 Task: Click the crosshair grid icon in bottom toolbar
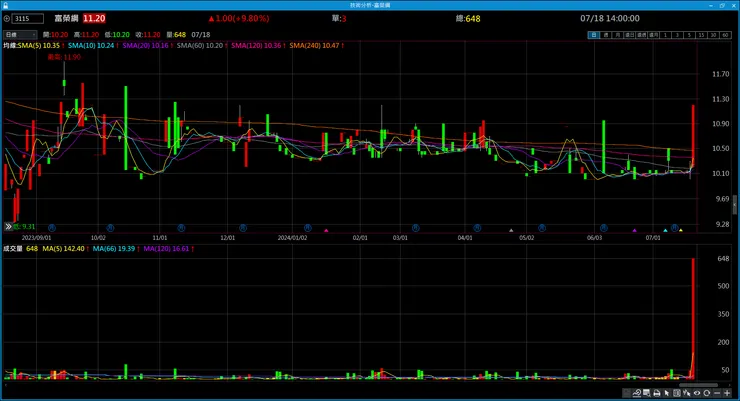[677, 393]
